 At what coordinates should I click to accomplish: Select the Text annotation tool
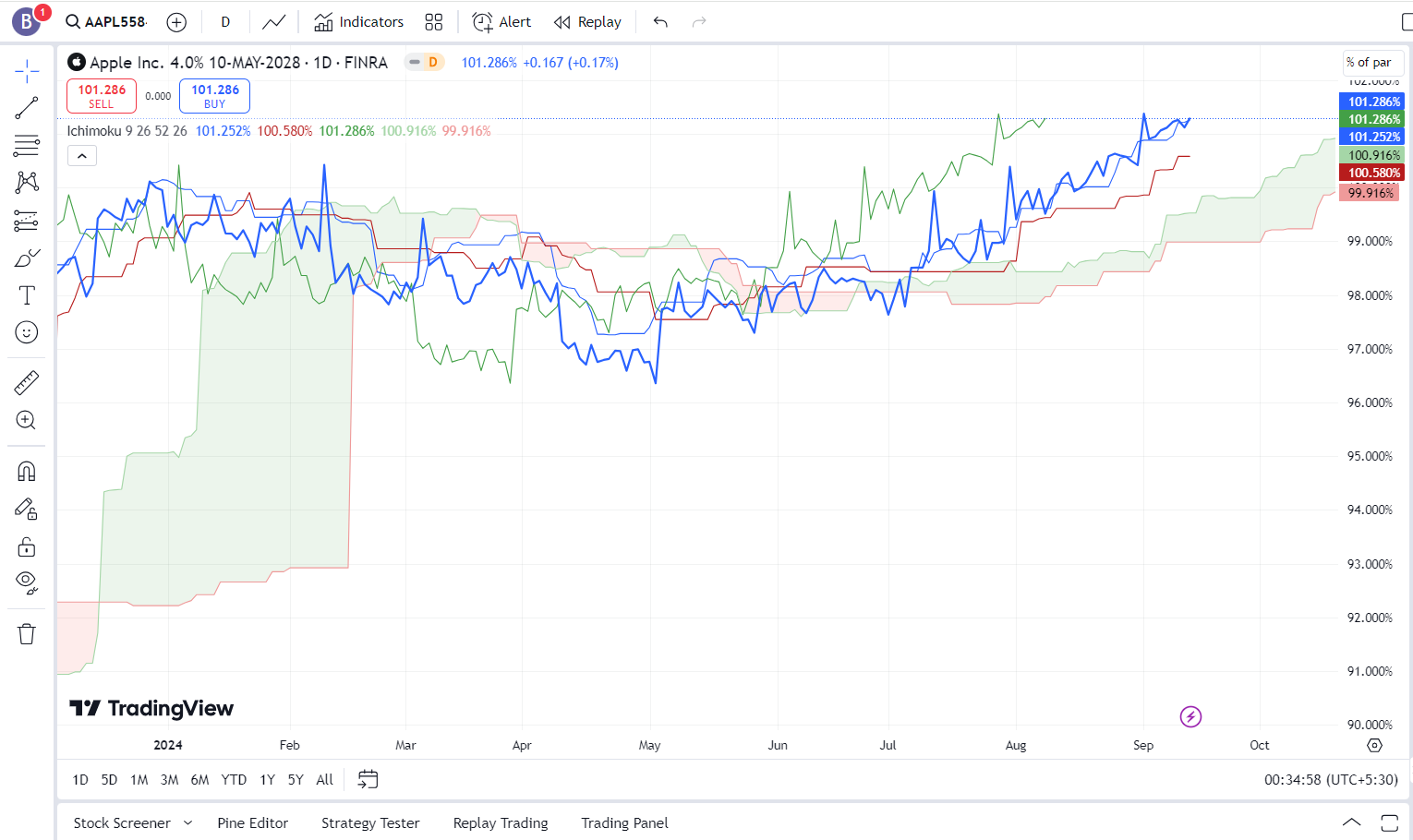(x=27, y=295)
